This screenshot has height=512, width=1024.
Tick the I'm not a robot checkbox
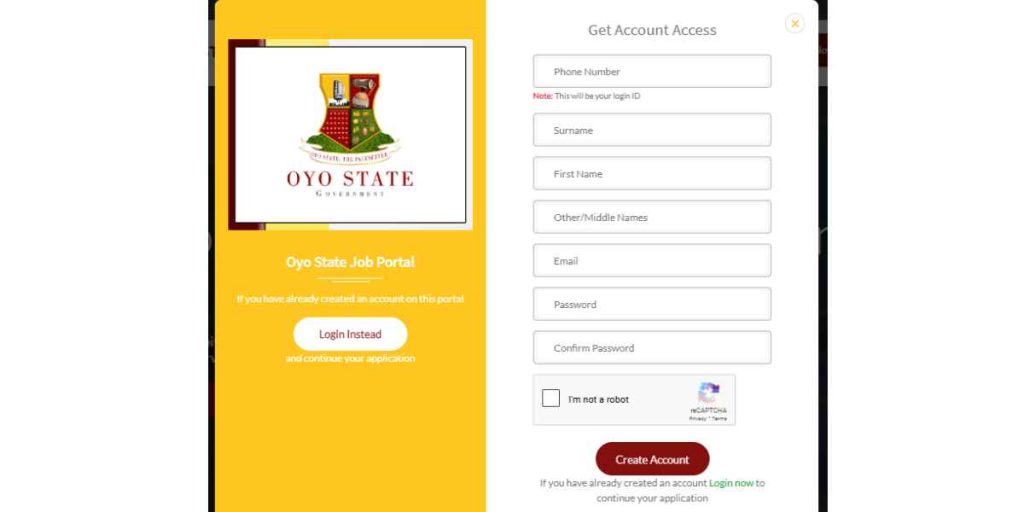pyautogui.click(x=551, y=398)
